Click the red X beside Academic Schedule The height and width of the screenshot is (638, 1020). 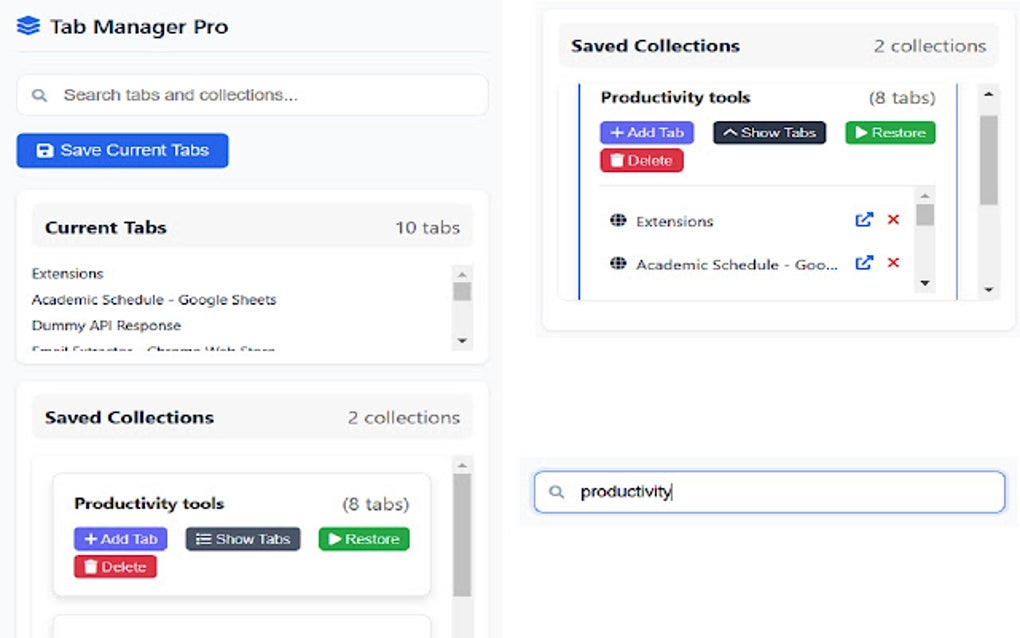pyautogui.click(x=893, y=263)
